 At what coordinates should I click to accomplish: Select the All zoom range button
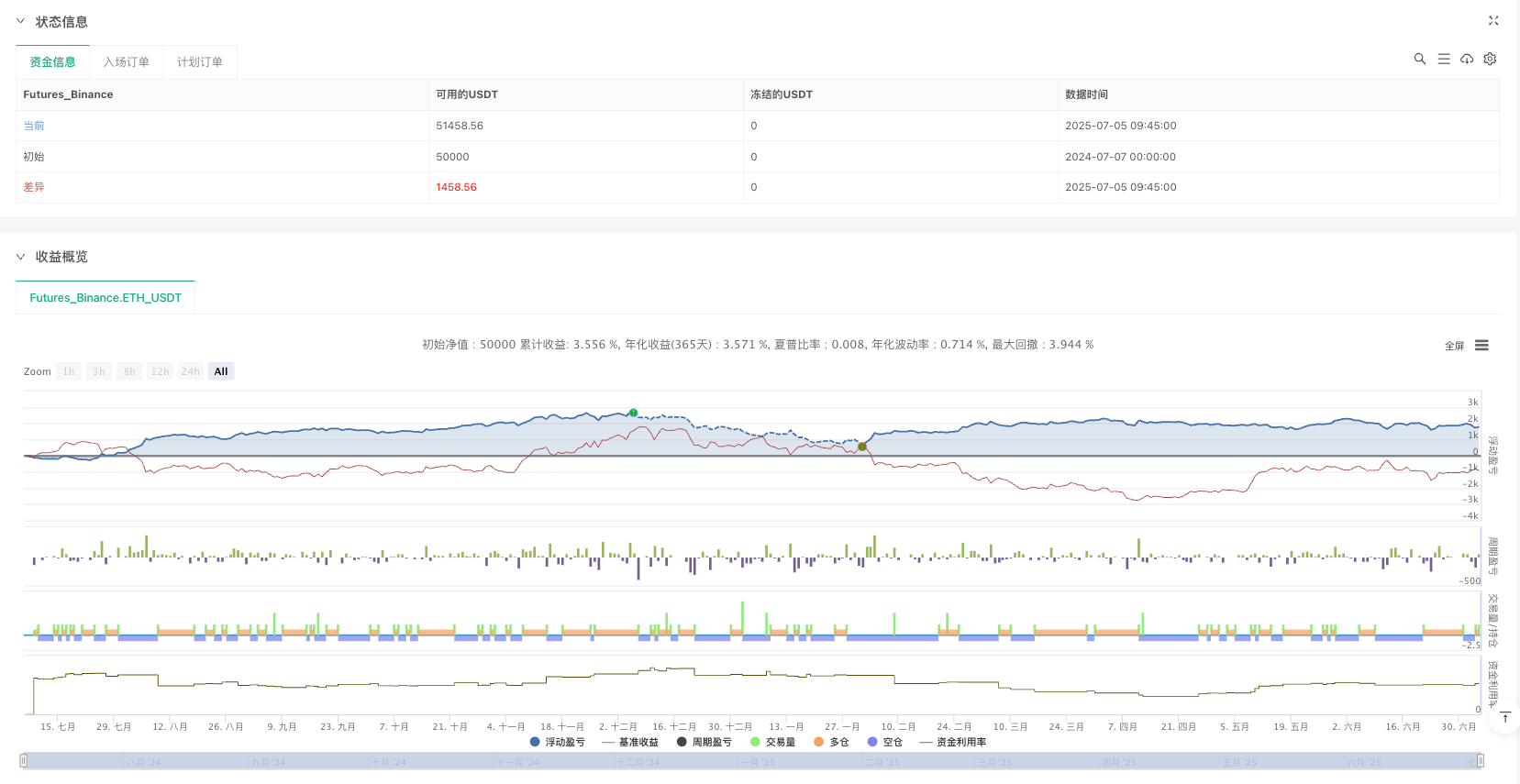pyautogui.click(x=221, y=371)
